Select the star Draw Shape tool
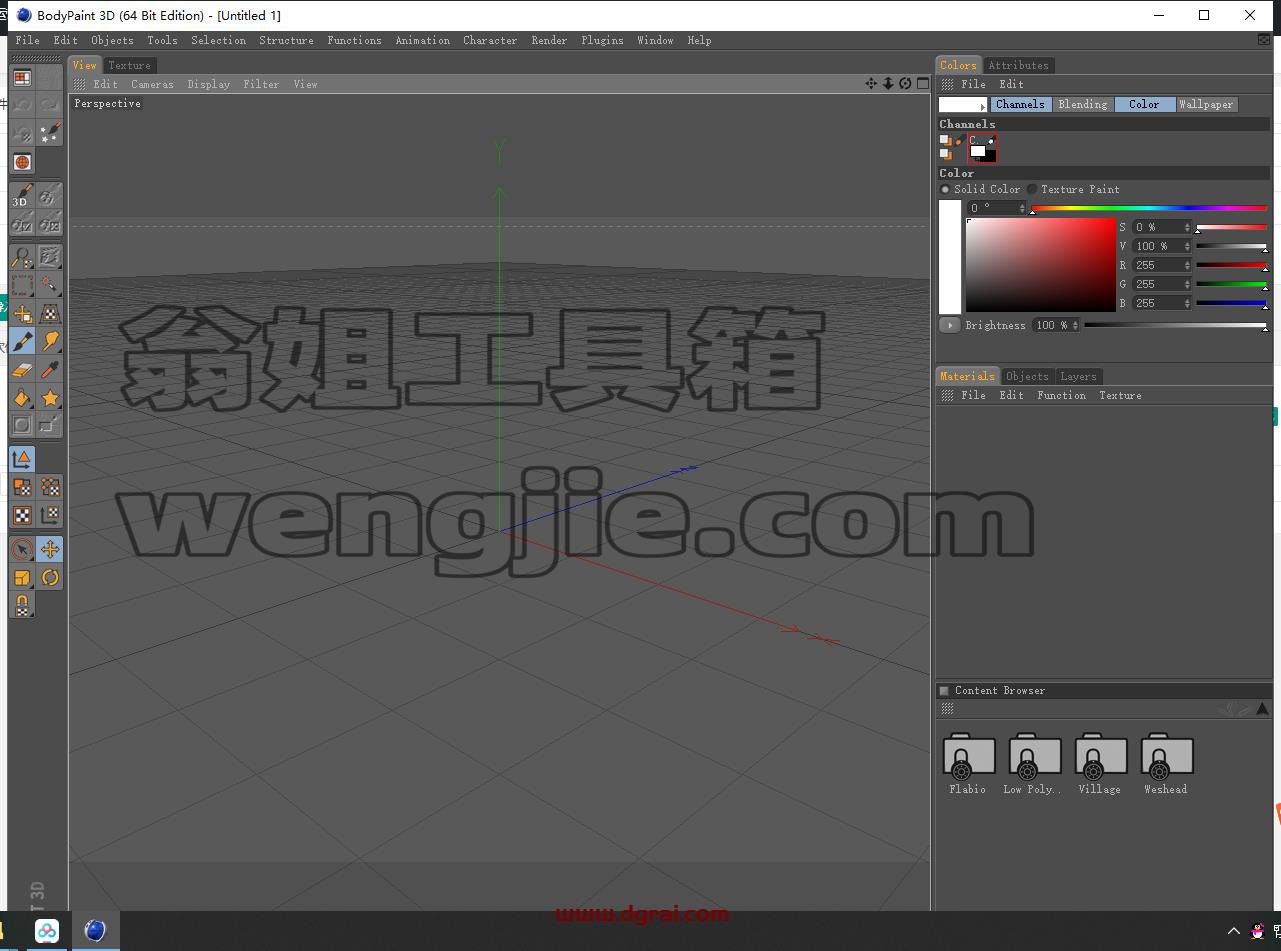 pos(50,398)
